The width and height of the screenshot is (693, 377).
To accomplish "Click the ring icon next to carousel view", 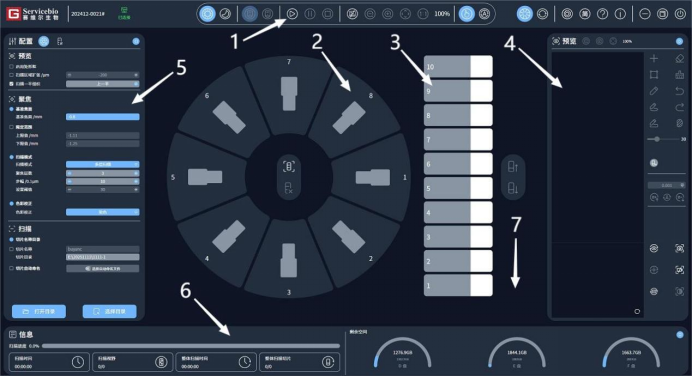I will click(542, 14).
